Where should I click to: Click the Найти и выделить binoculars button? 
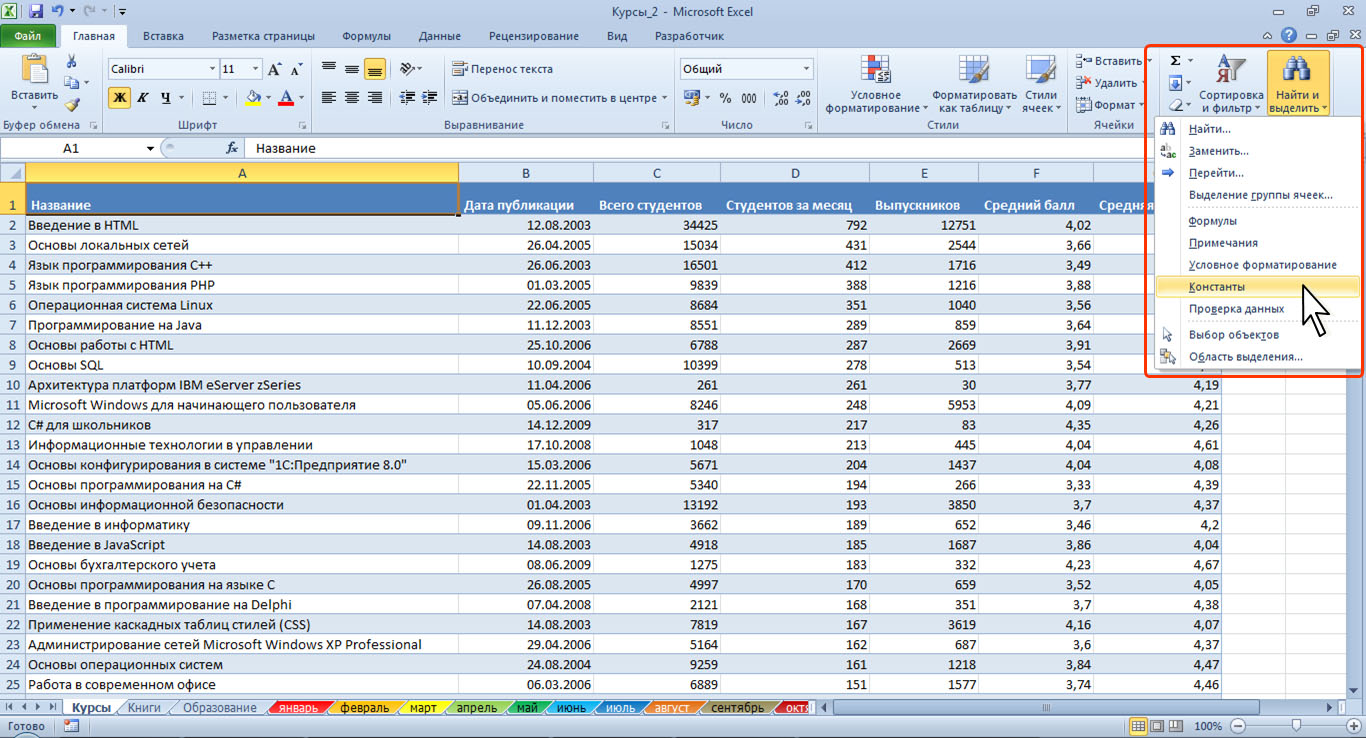click(x=1298, y=84)
